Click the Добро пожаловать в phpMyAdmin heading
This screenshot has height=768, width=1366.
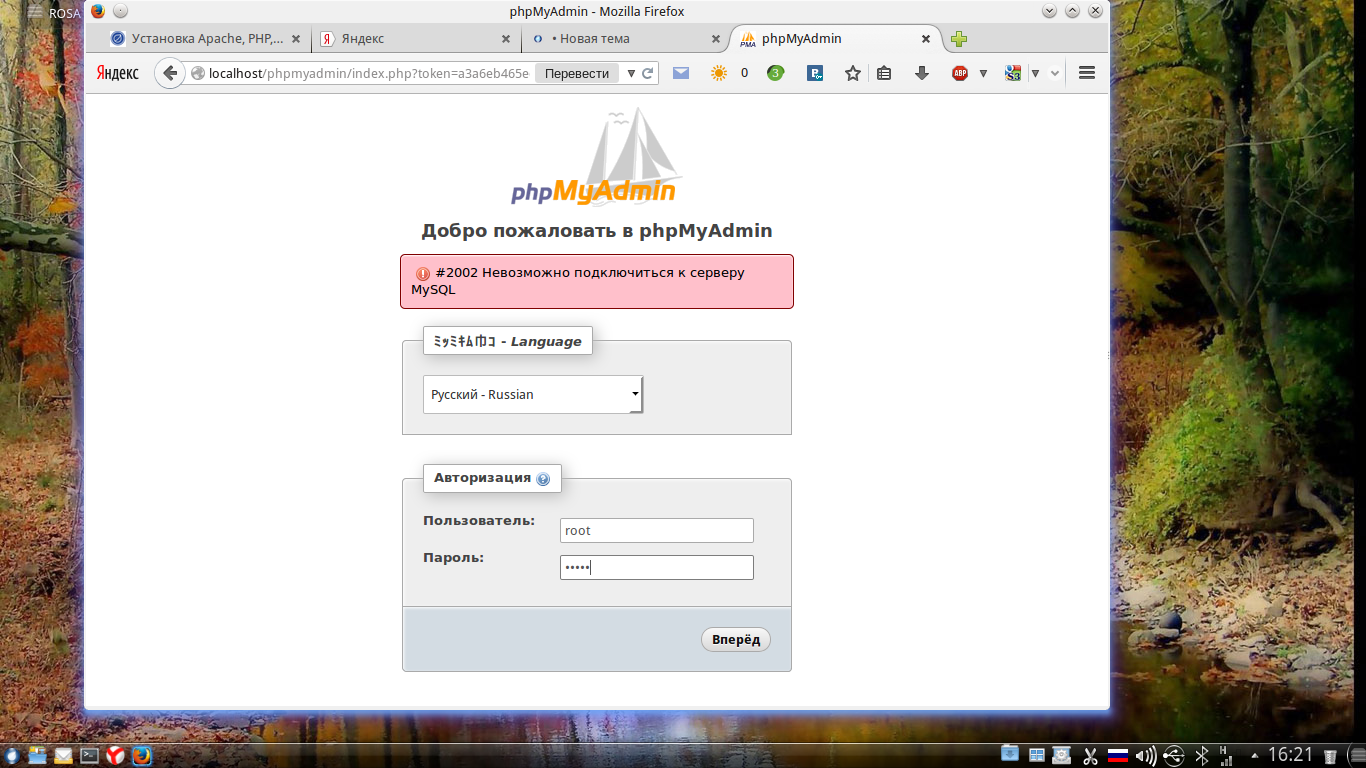click(597, 231)
